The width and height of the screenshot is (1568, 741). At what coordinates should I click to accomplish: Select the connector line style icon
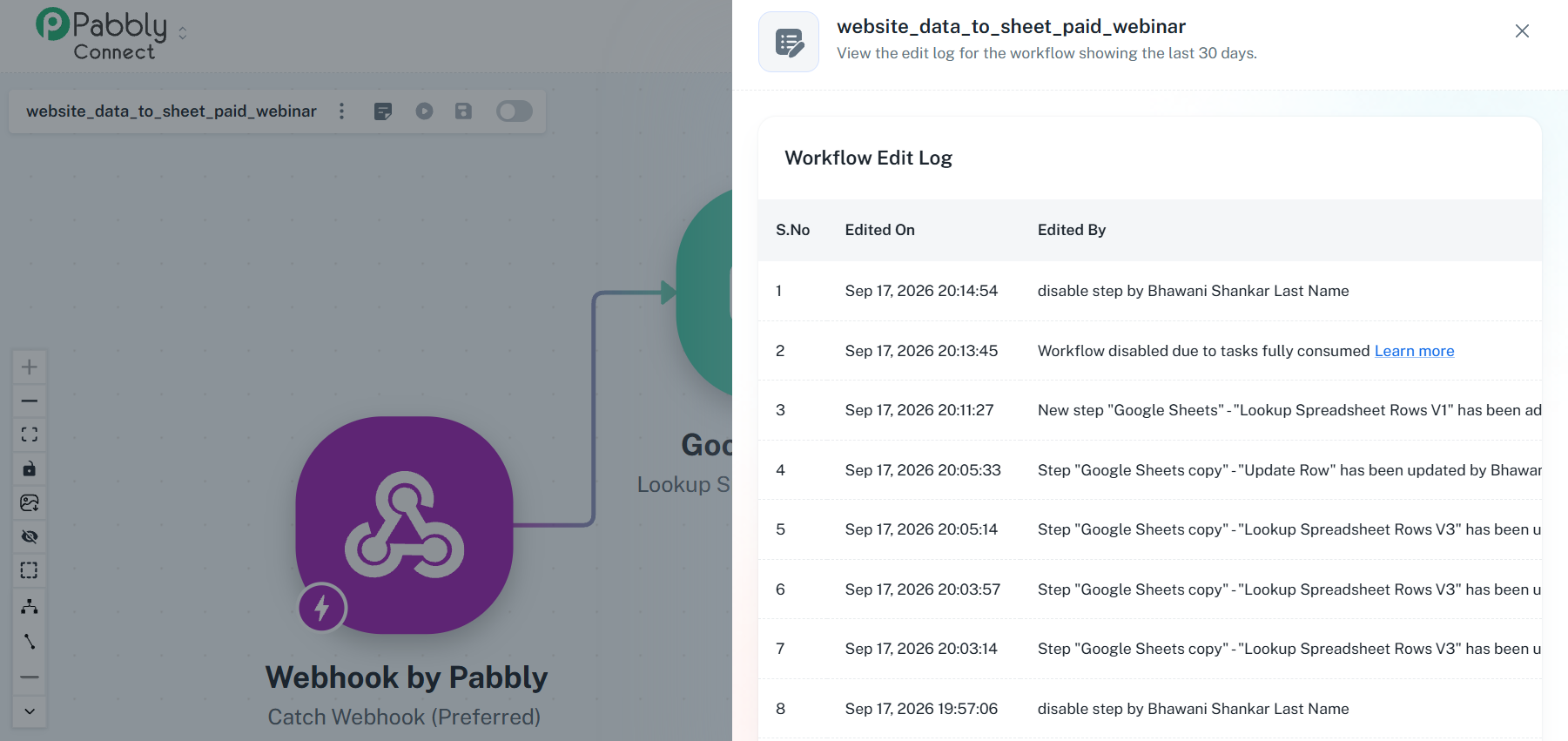coord(30,642)
